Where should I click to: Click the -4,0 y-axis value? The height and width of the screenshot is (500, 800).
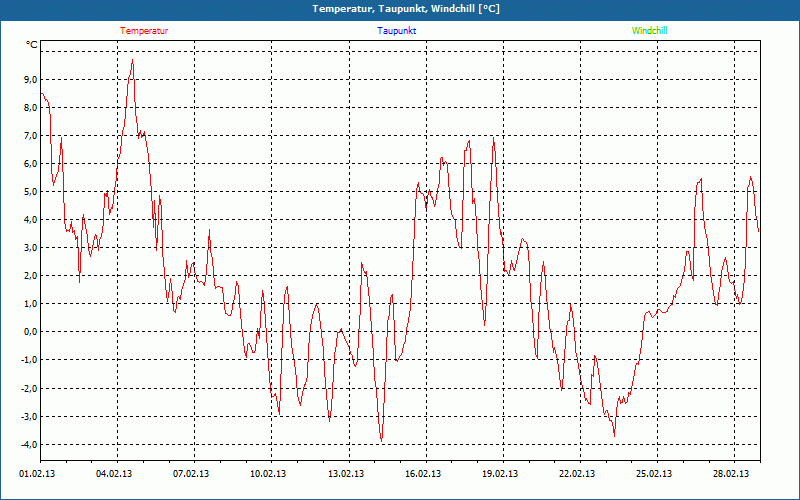pyautogui.click(x=30, y=445)
